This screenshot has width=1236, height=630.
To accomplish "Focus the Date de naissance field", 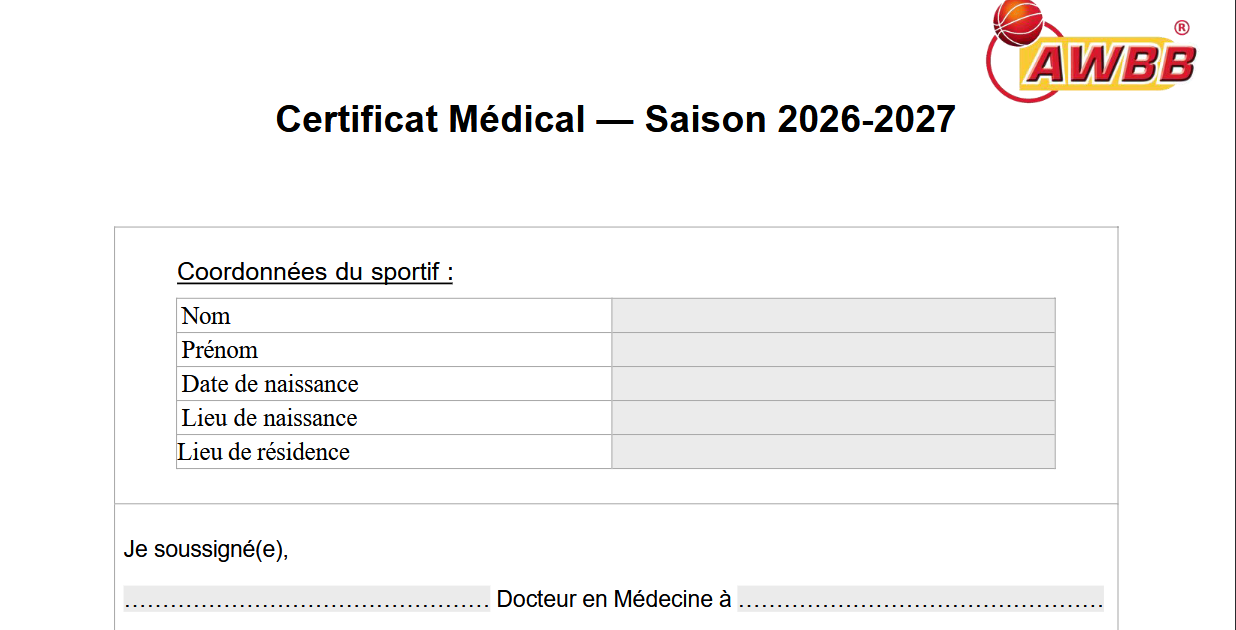I will pos(833,384).
